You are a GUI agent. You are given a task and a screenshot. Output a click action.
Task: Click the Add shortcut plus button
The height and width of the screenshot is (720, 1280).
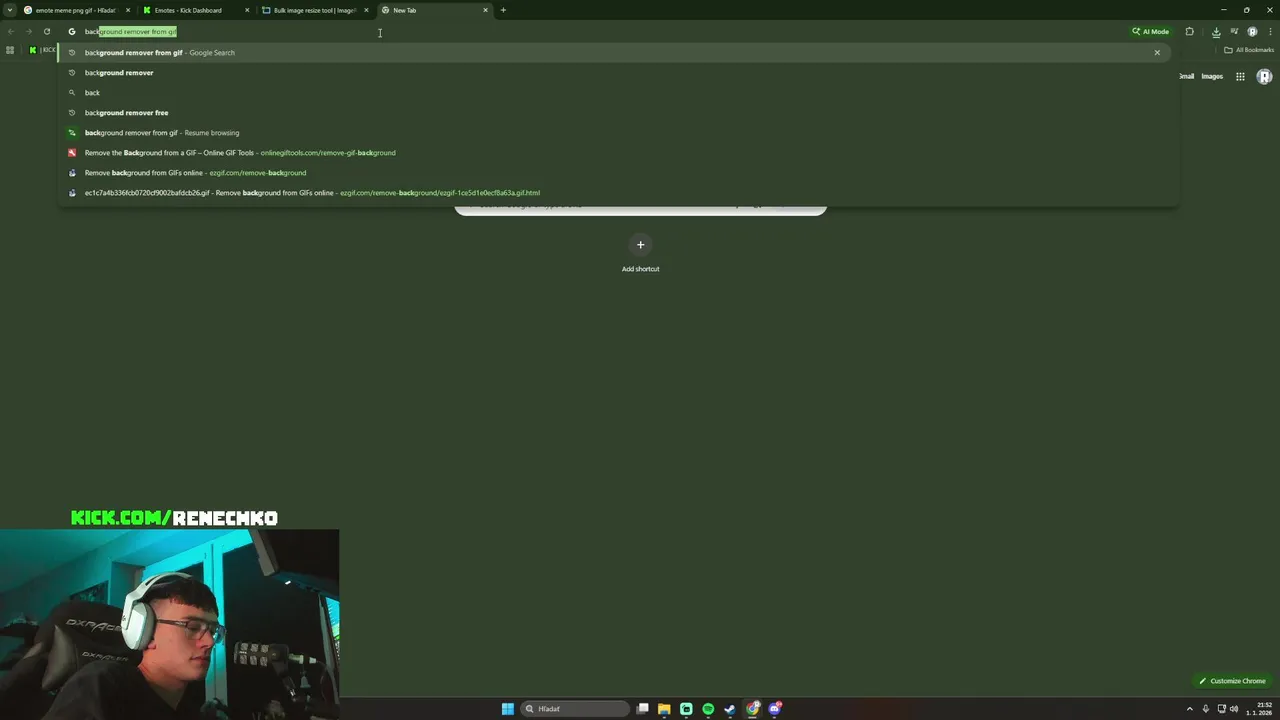click(x=641, y=245)
